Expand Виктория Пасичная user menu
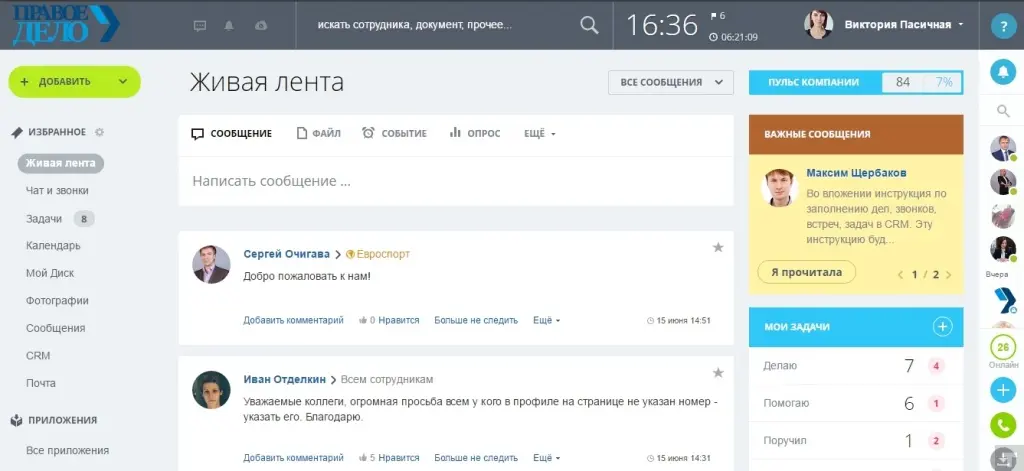Image resolution: width=1024 pixels, height=471 pixels. coord(960,25)
